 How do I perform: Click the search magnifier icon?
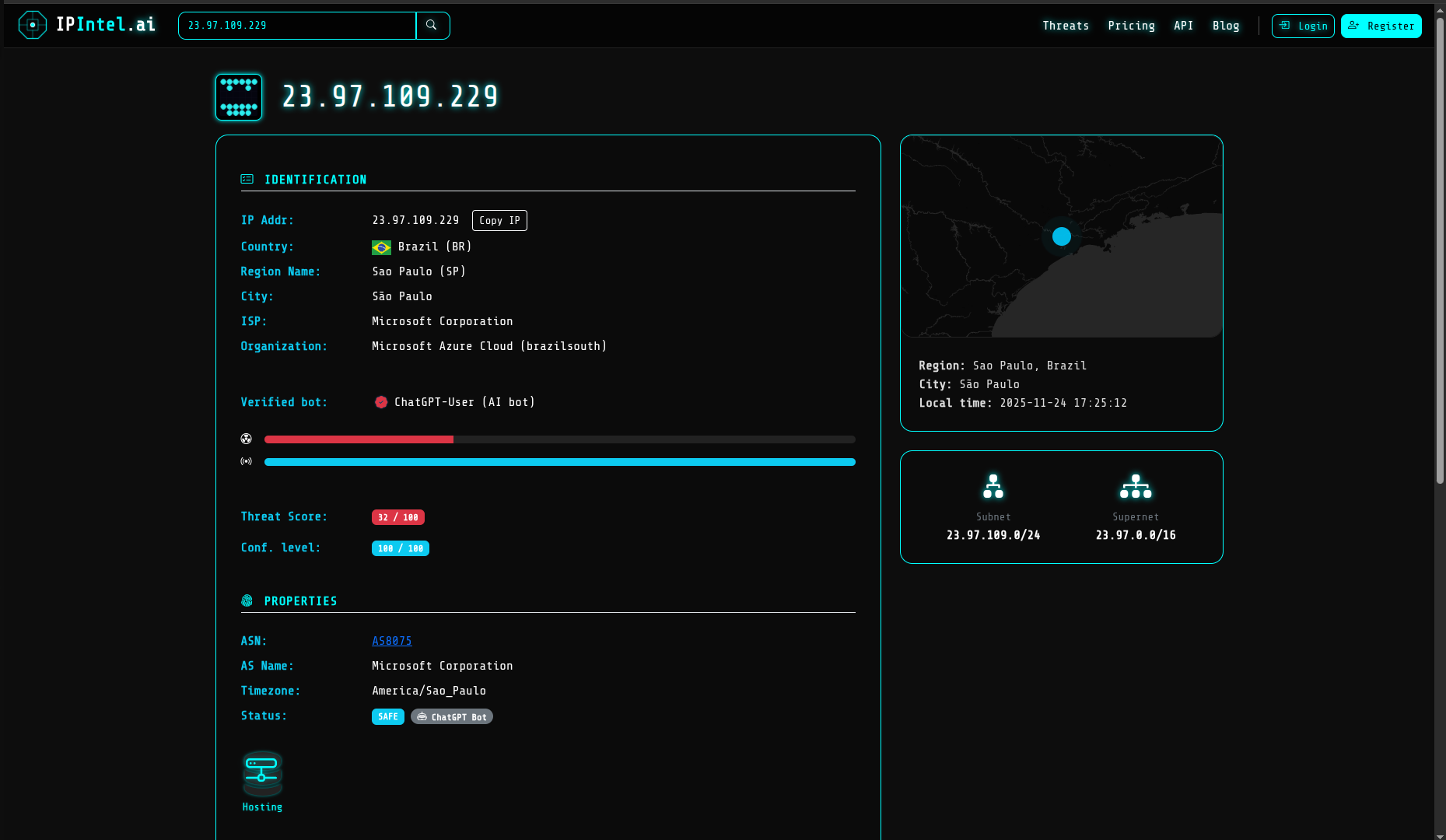click(x=432, y=25)
